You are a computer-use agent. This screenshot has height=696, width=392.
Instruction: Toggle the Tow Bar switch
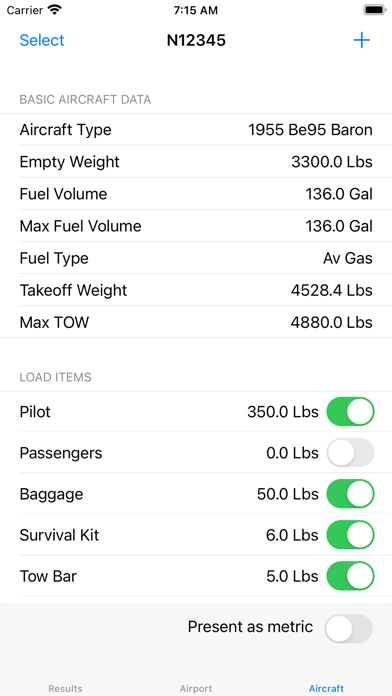pyautogui.click(x=350, y=576)
